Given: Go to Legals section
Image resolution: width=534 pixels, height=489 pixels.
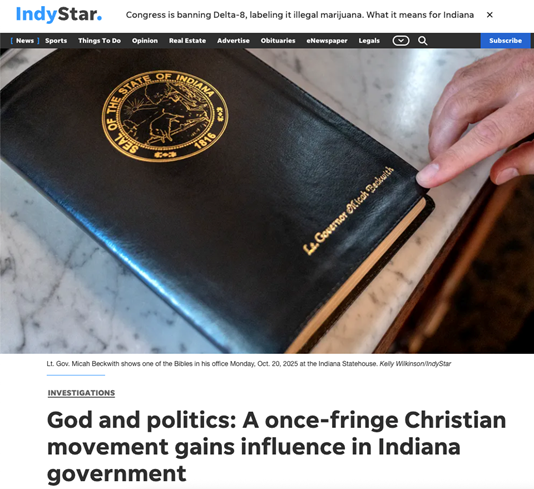Looking at the screenshot, I should tap(369, 41).
